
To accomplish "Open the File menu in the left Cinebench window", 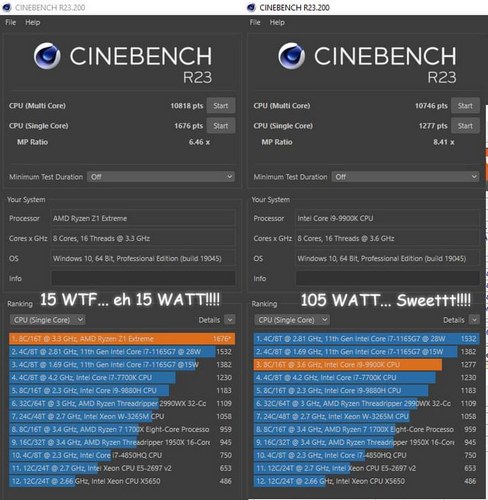I will tap(10, 22).
